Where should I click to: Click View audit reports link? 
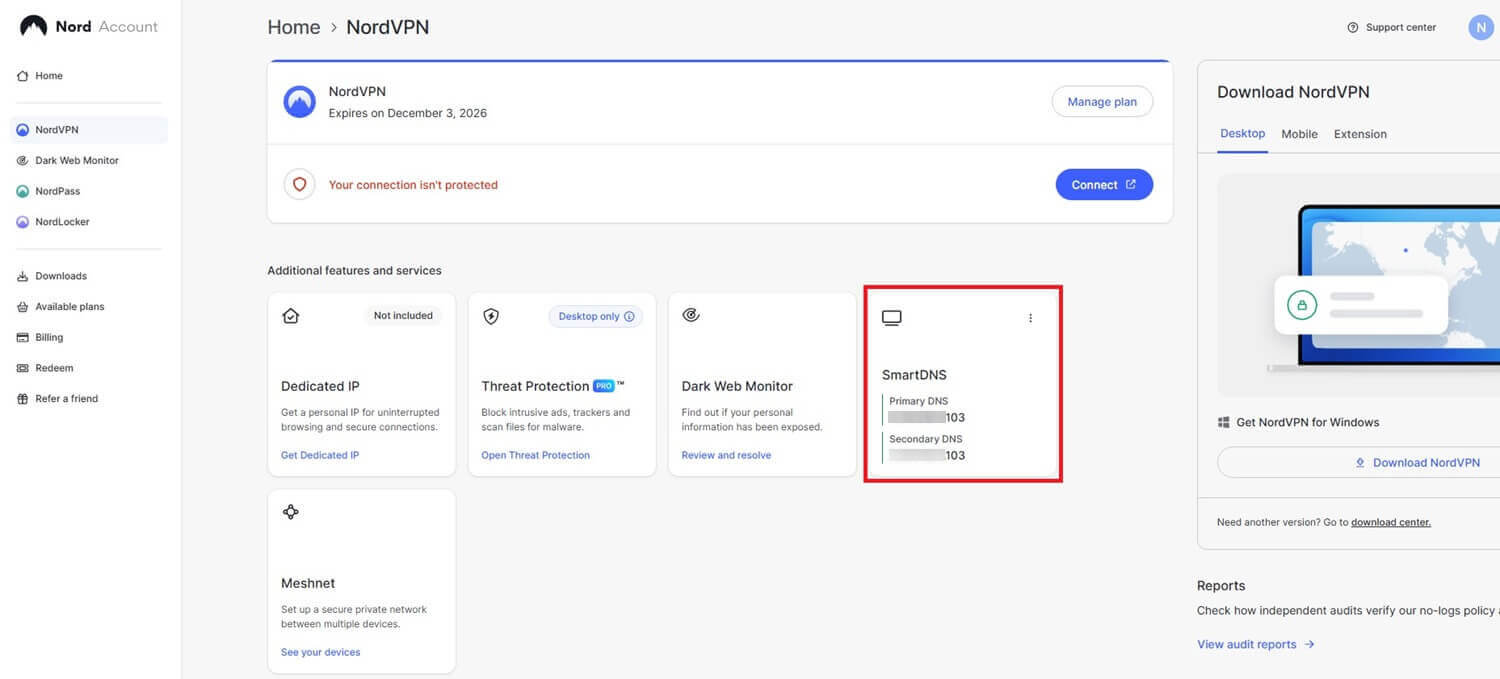[x=1256, y=645]
